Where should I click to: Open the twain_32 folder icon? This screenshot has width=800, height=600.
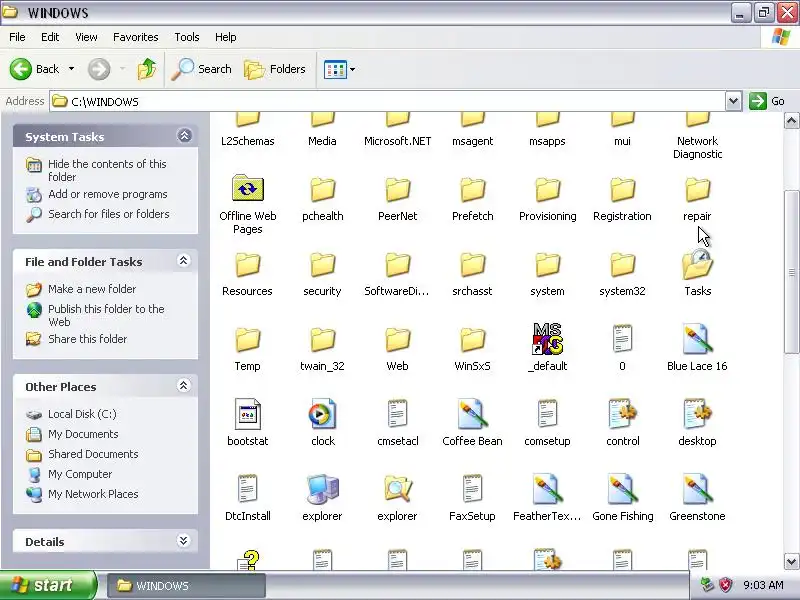pos(322,339)
